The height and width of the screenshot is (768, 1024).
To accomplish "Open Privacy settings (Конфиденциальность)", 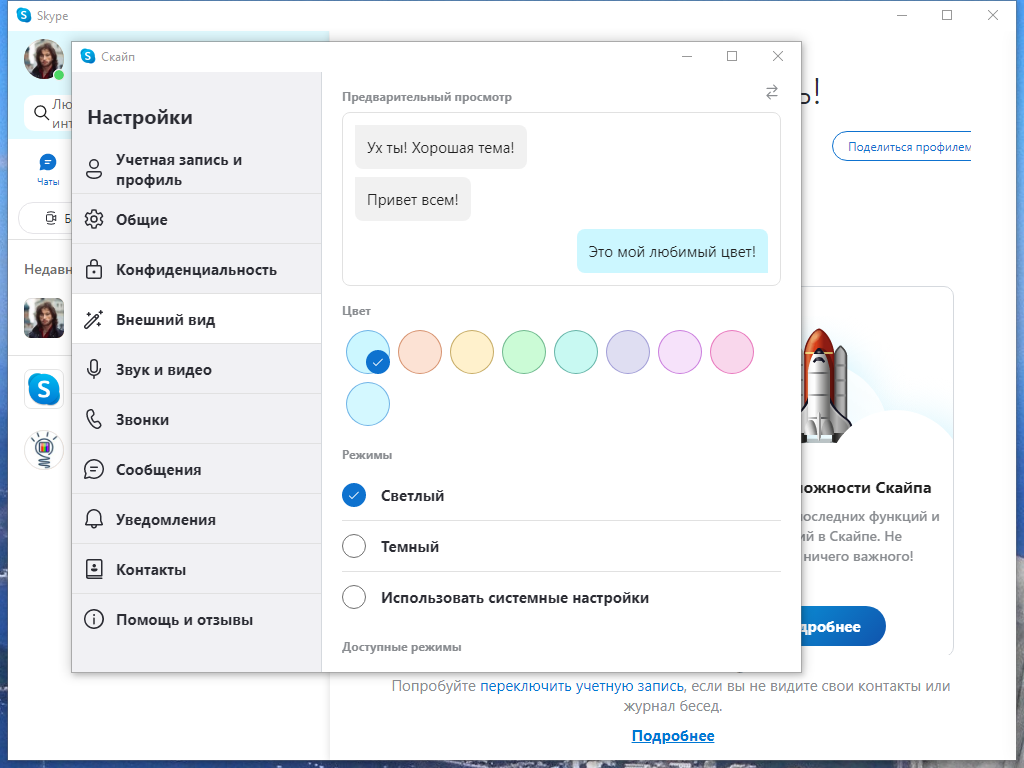I will click(197, 269).
